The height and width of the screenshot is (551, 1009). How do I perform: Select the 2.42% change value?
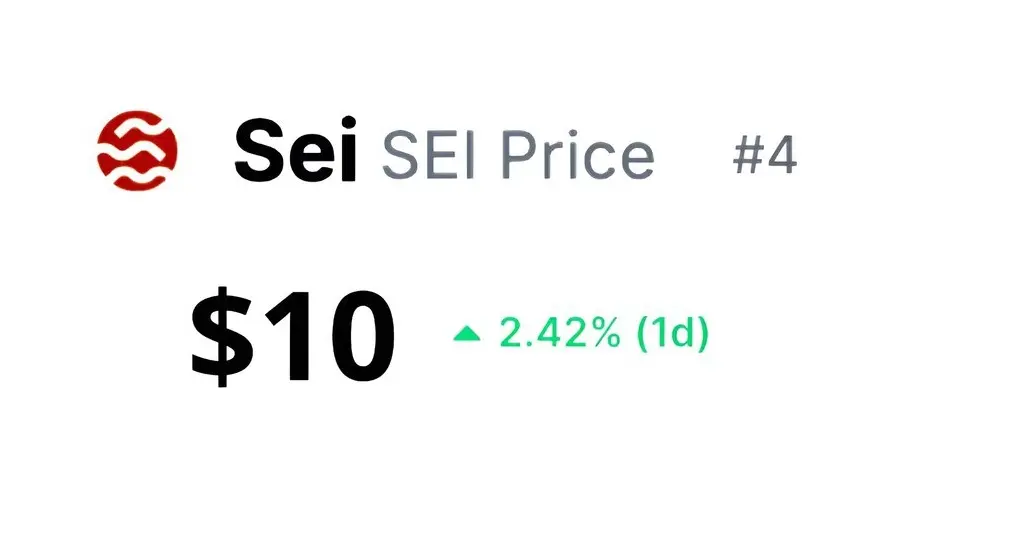click(x=560, y=333)
